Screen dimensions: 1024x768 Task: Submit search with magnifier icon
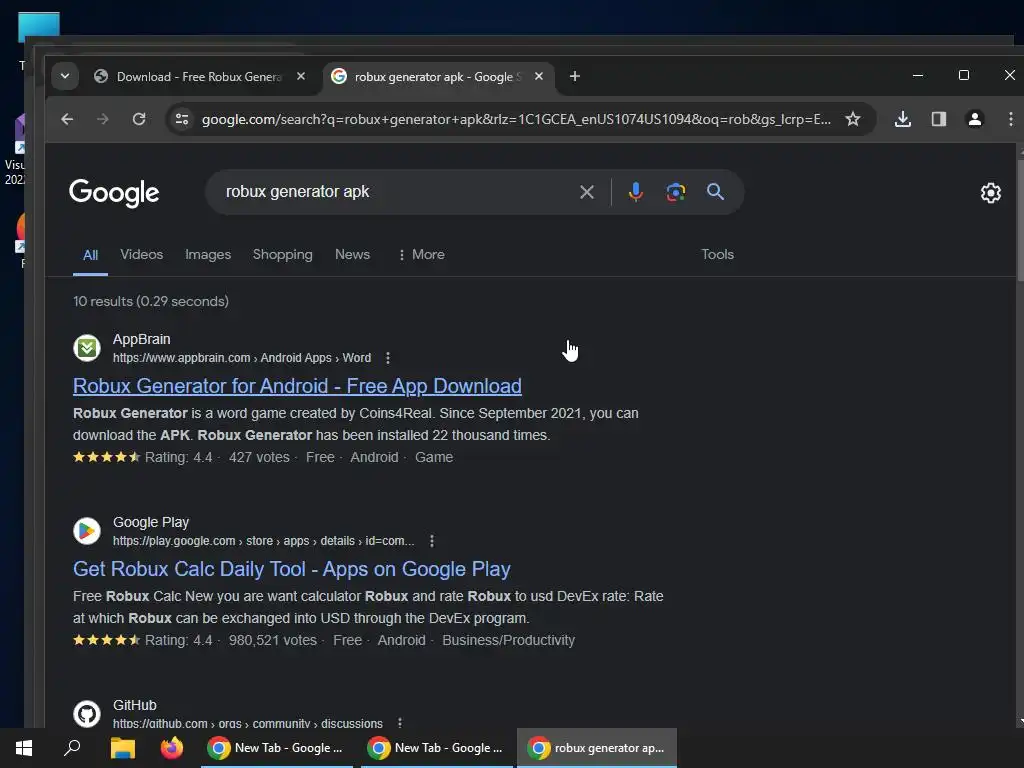click(715, 192)
